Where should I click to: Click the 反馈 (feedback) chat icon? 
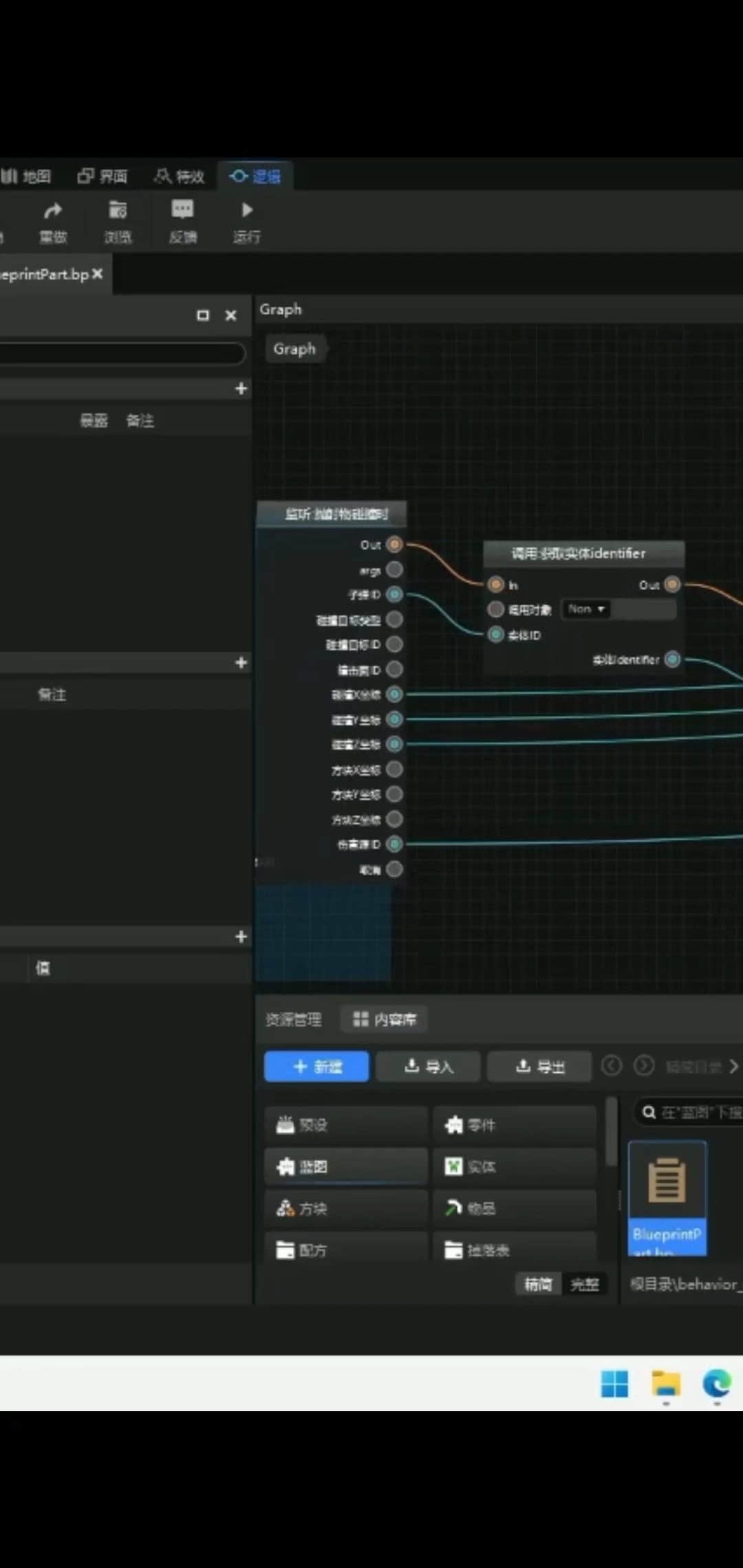[x=182, y=210]
